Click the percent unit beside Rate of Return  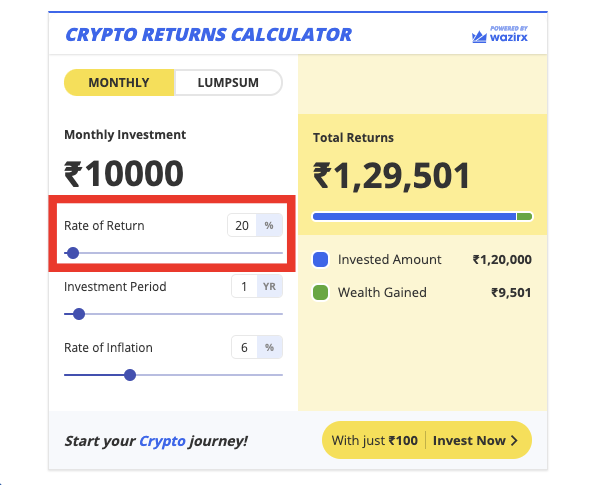pos(269,225)
